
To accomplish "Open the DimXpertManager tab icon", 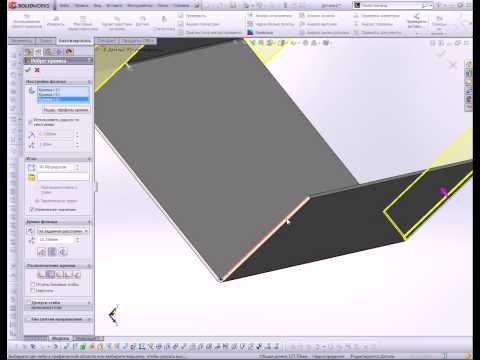I will [59, 52].
